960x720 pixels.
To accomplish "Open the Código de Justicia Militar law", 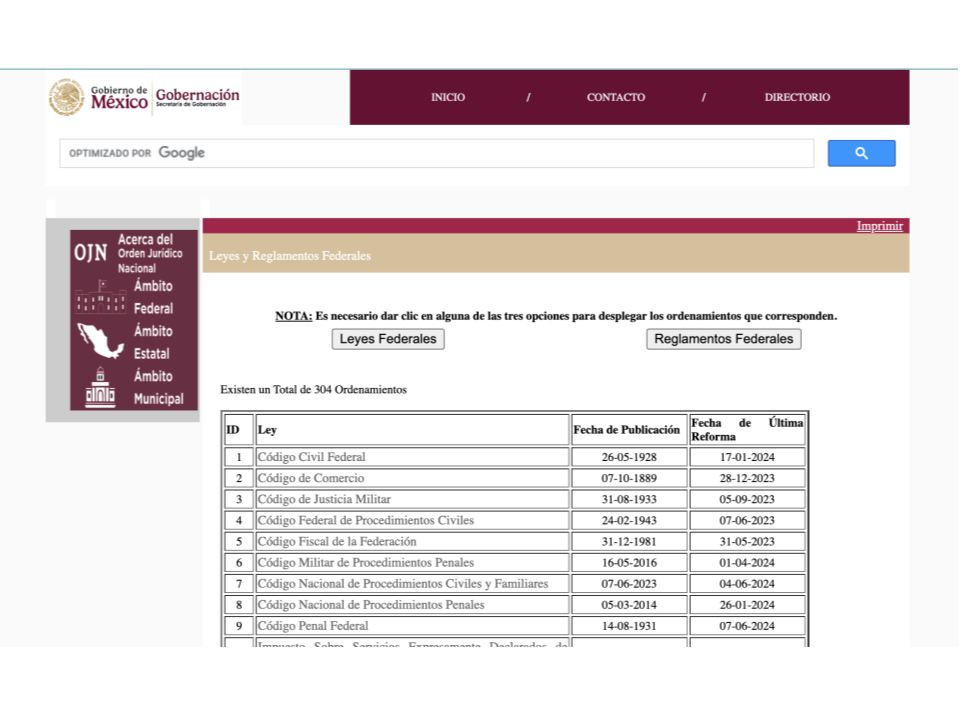I will coord(324,499).
